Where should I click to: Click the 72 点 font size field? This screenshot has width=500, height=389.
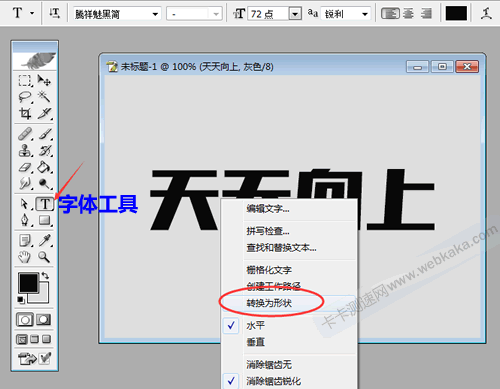[268, 14]
